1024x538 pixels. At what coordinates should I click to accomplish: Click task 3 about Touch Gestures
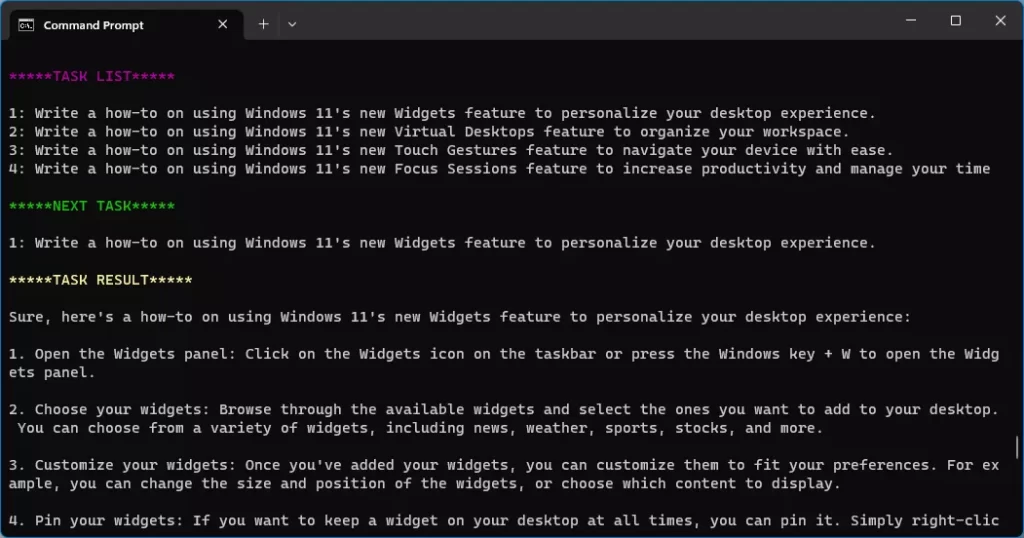451,150
